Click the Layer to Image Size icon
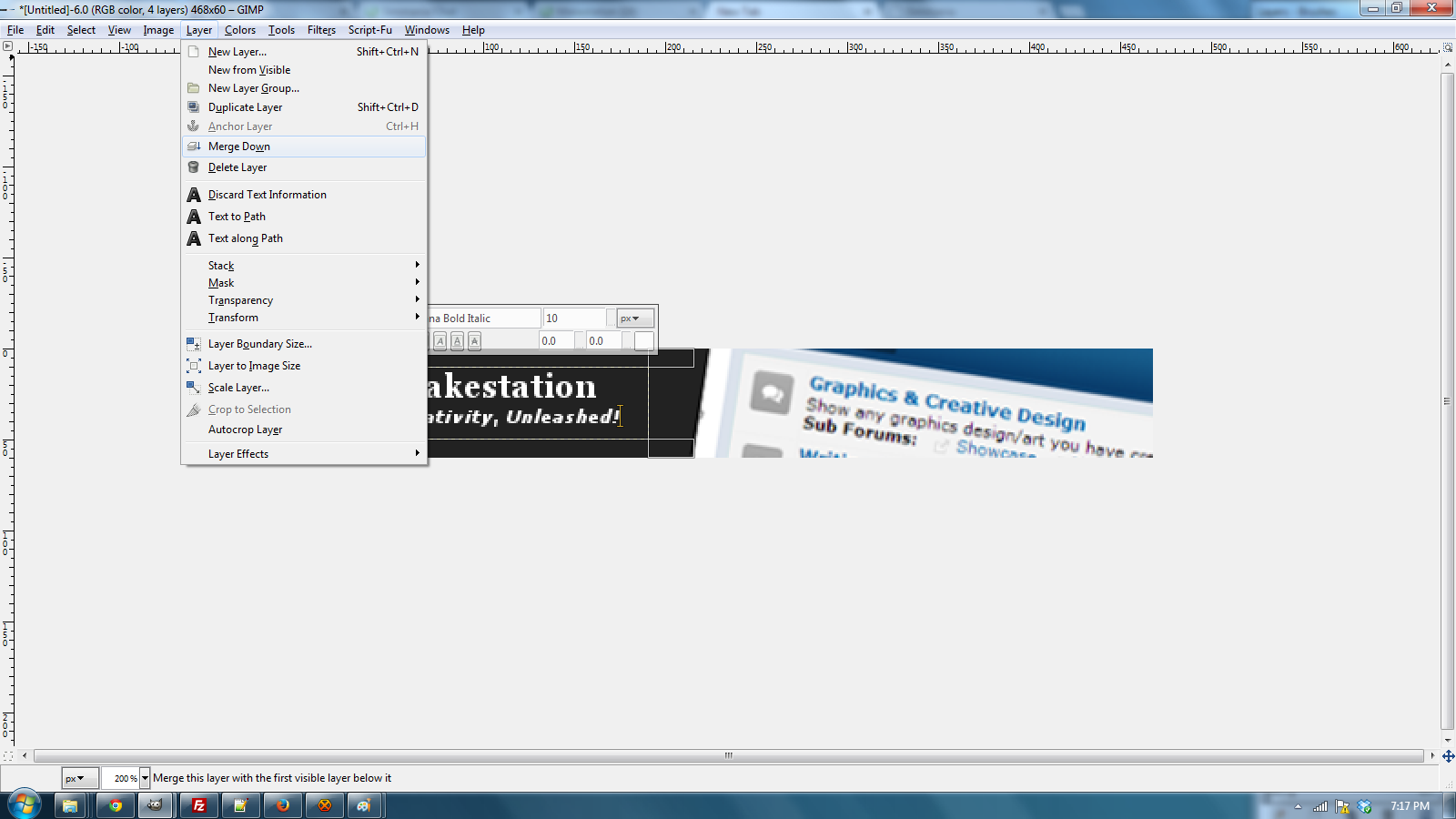 194,366
